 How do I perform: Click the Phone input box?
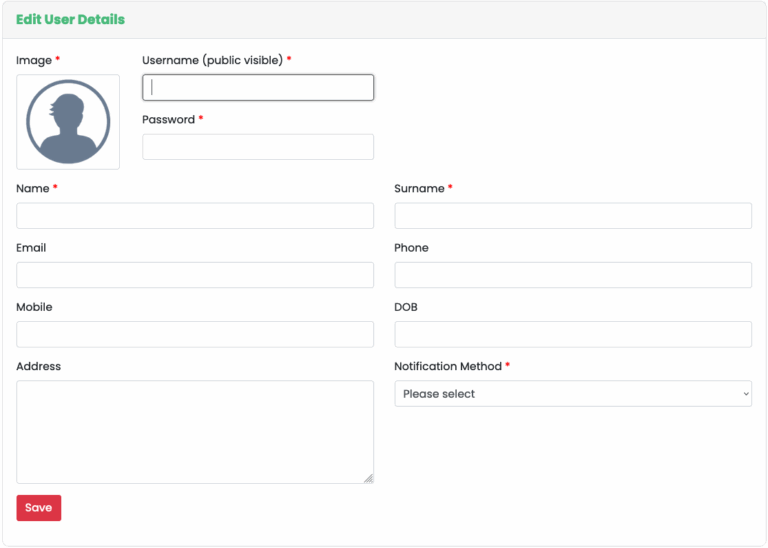coord(572,275)
